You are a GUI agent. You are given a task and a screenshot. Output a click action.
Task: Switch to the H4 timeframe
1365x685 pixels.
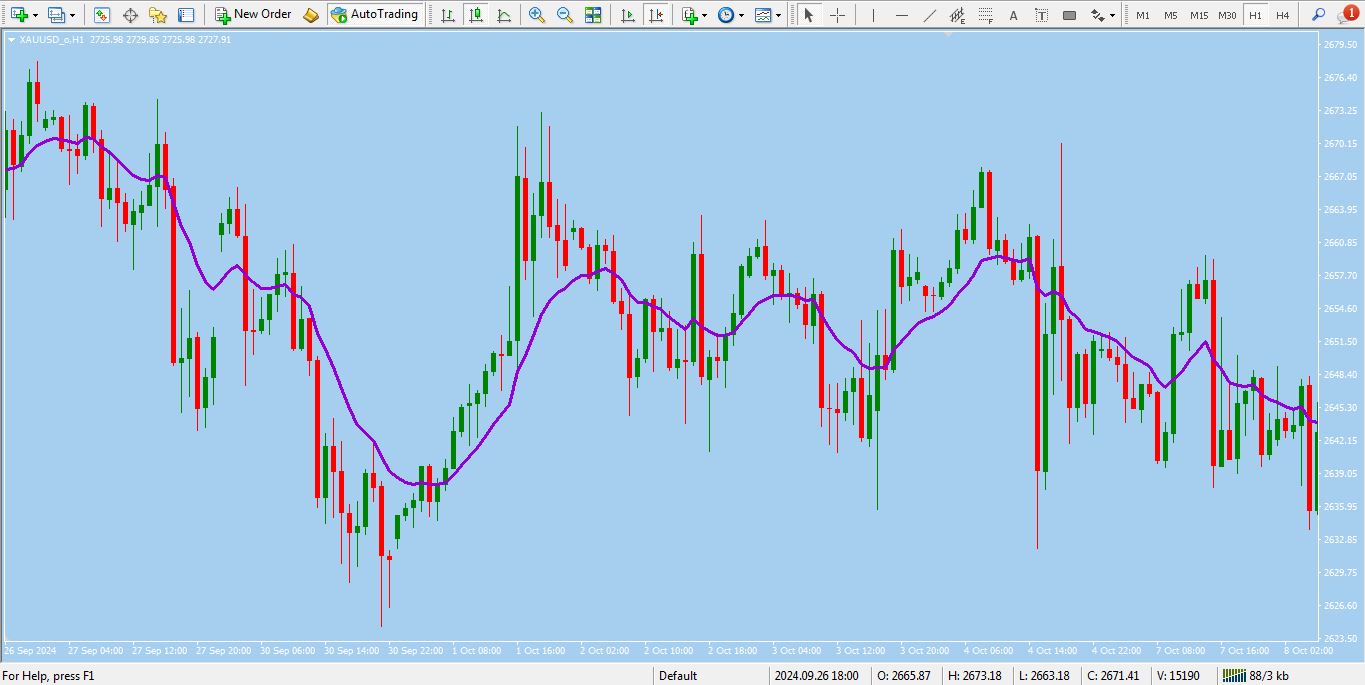point(1282,15)
